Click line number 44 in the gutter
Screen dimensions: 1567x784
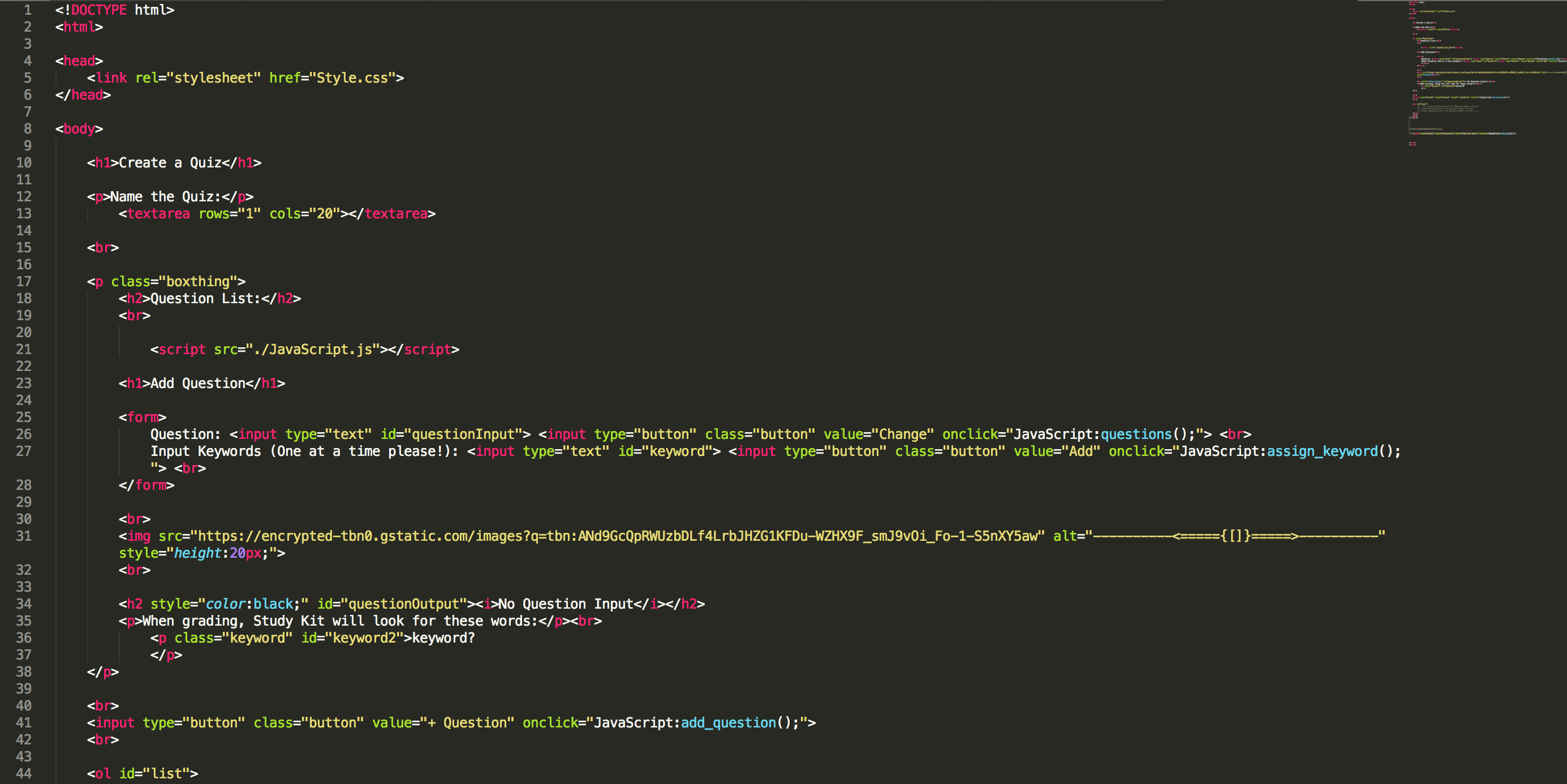tap(24, 774)
